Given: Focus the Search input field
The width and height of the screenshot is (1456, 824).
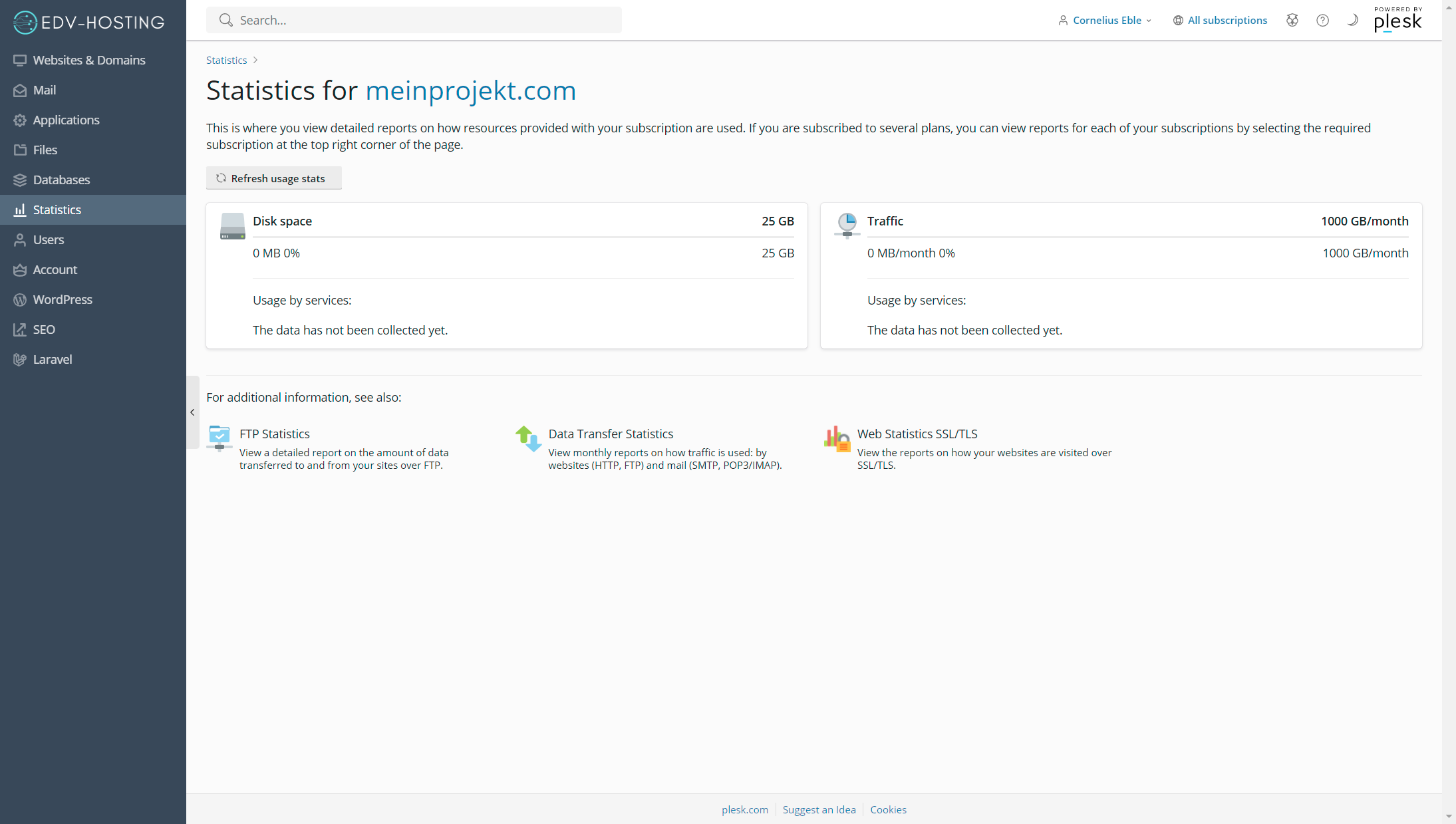Looking at the screenshot, I should [426, 20].
